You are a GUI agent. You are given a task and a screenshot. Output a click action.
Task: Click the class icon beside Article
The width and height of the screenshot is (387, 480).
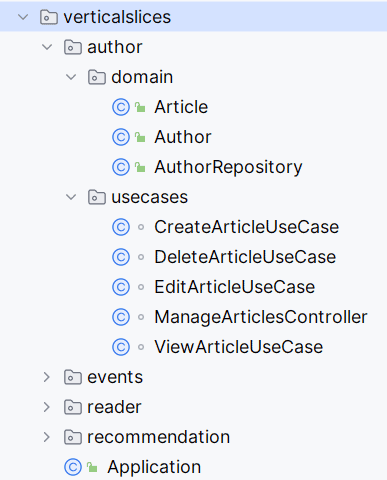[x=121, y=107]
